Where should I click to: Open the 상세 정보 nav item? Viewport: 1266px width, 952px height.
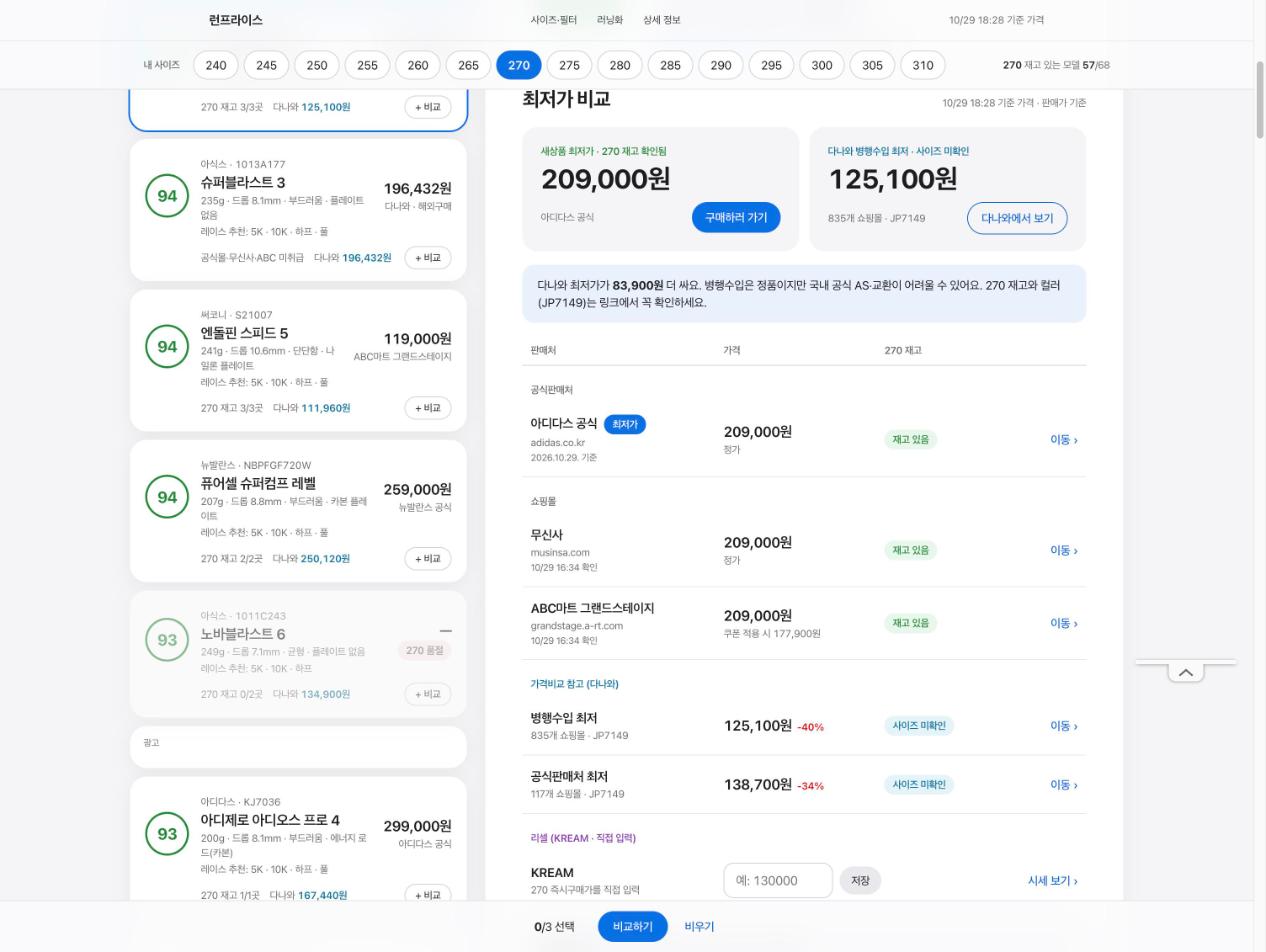662,20
